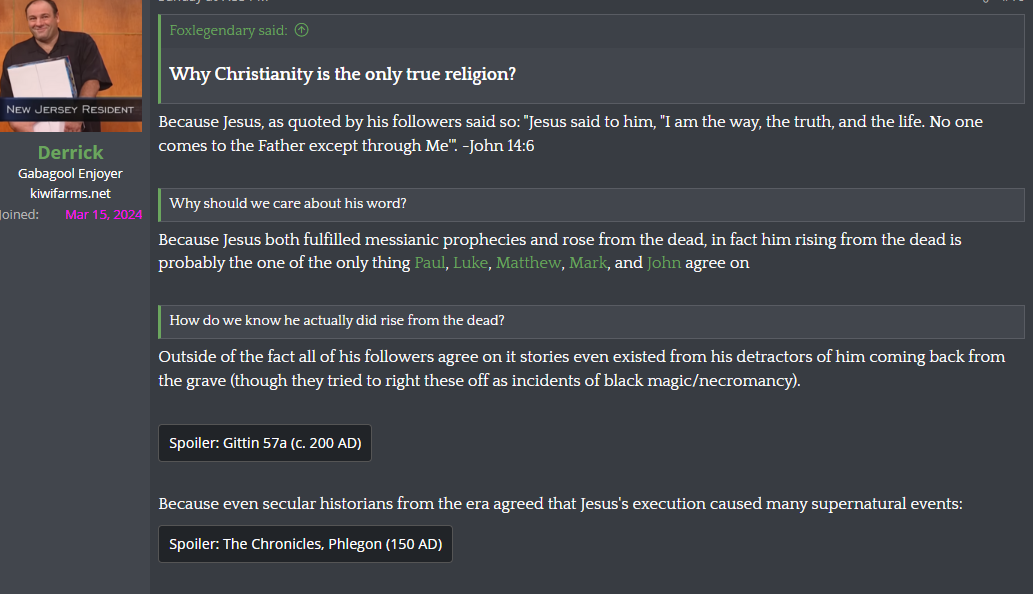Click the kiwifarms.net text under username

coord(70,194)
